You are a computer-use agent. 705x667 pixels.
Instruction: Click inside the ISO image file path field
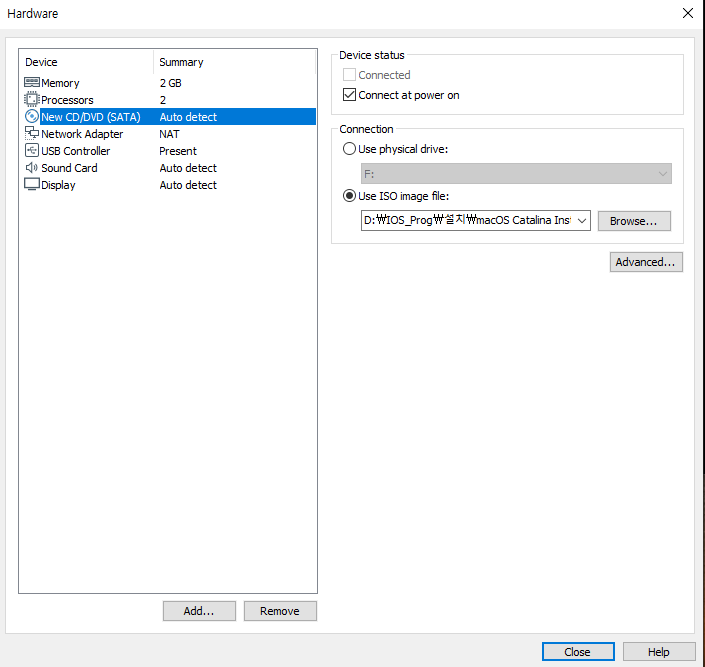click(466, 221)
